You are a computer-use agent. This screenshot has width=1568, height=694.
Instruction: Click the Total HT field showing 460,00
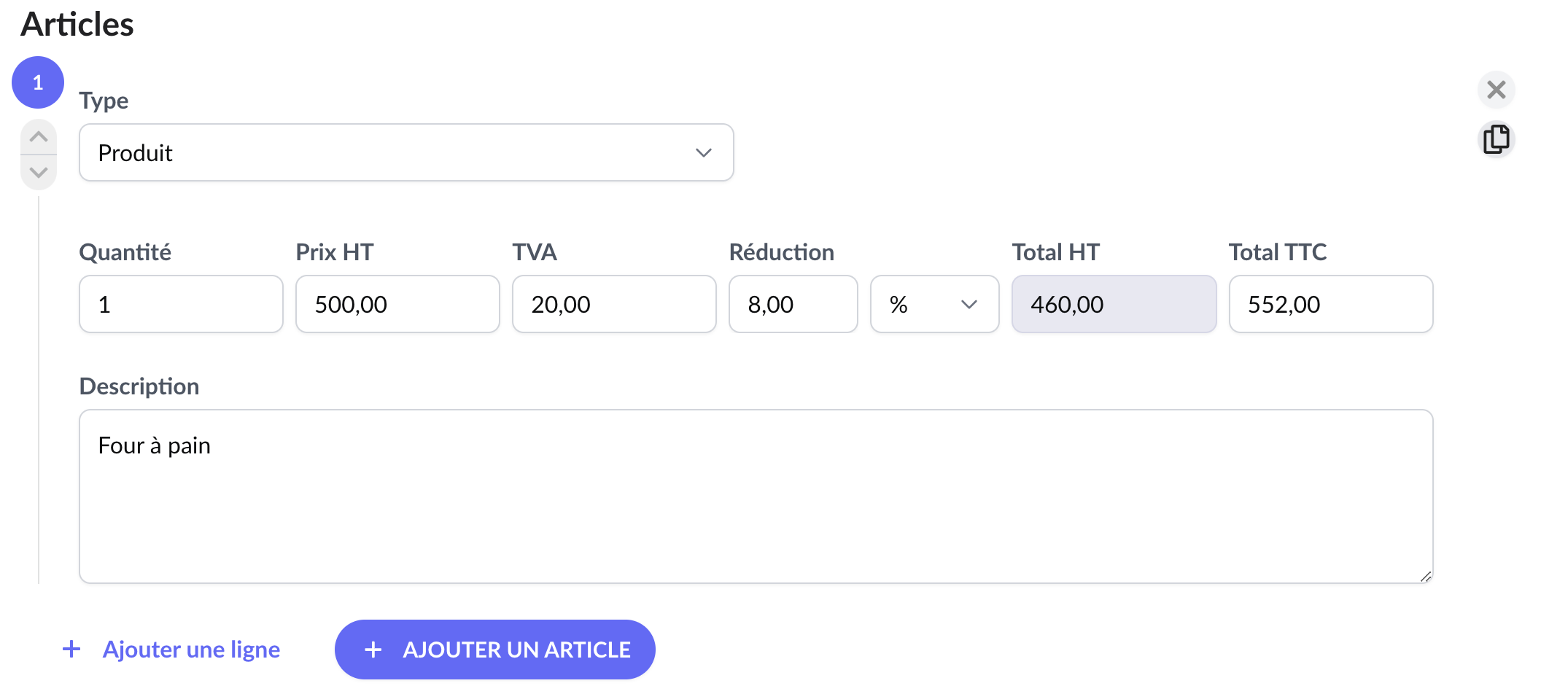pos(1114,304)
